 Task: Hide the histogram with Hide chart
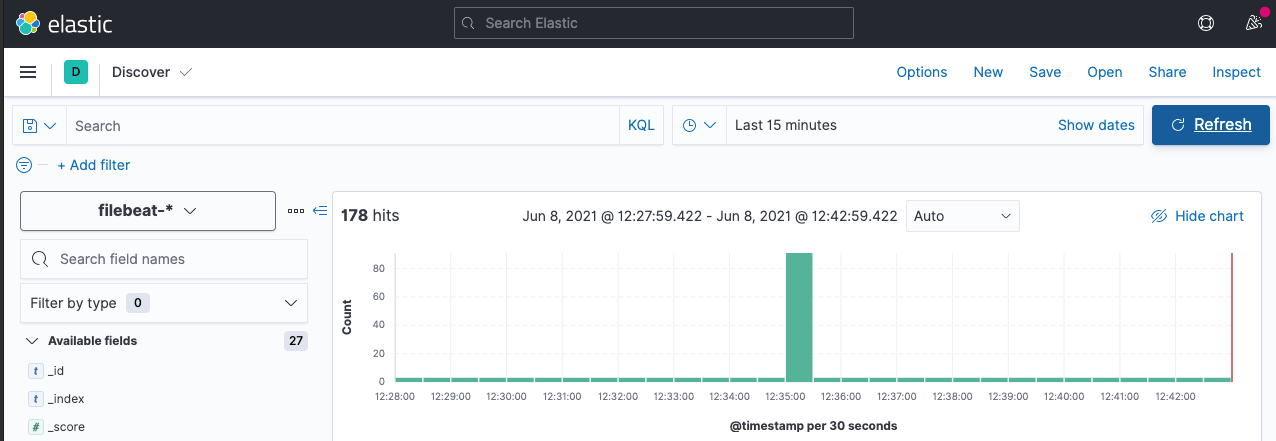tap(1197, 216)
